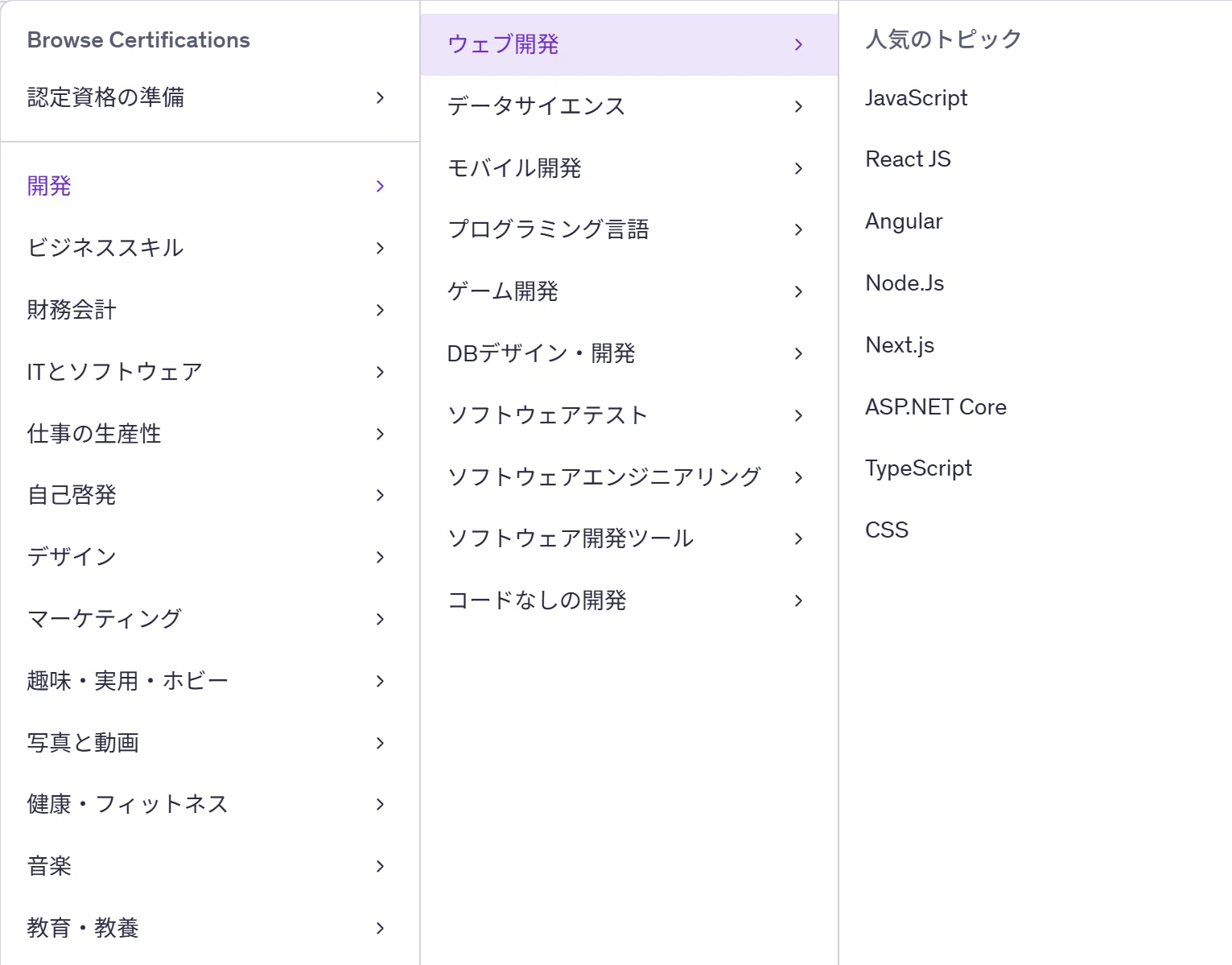Image resolution: width=1232 pixels, height=965 pixels.
Task: Open the ITとソフトウェア category
Action: (114, 372)
